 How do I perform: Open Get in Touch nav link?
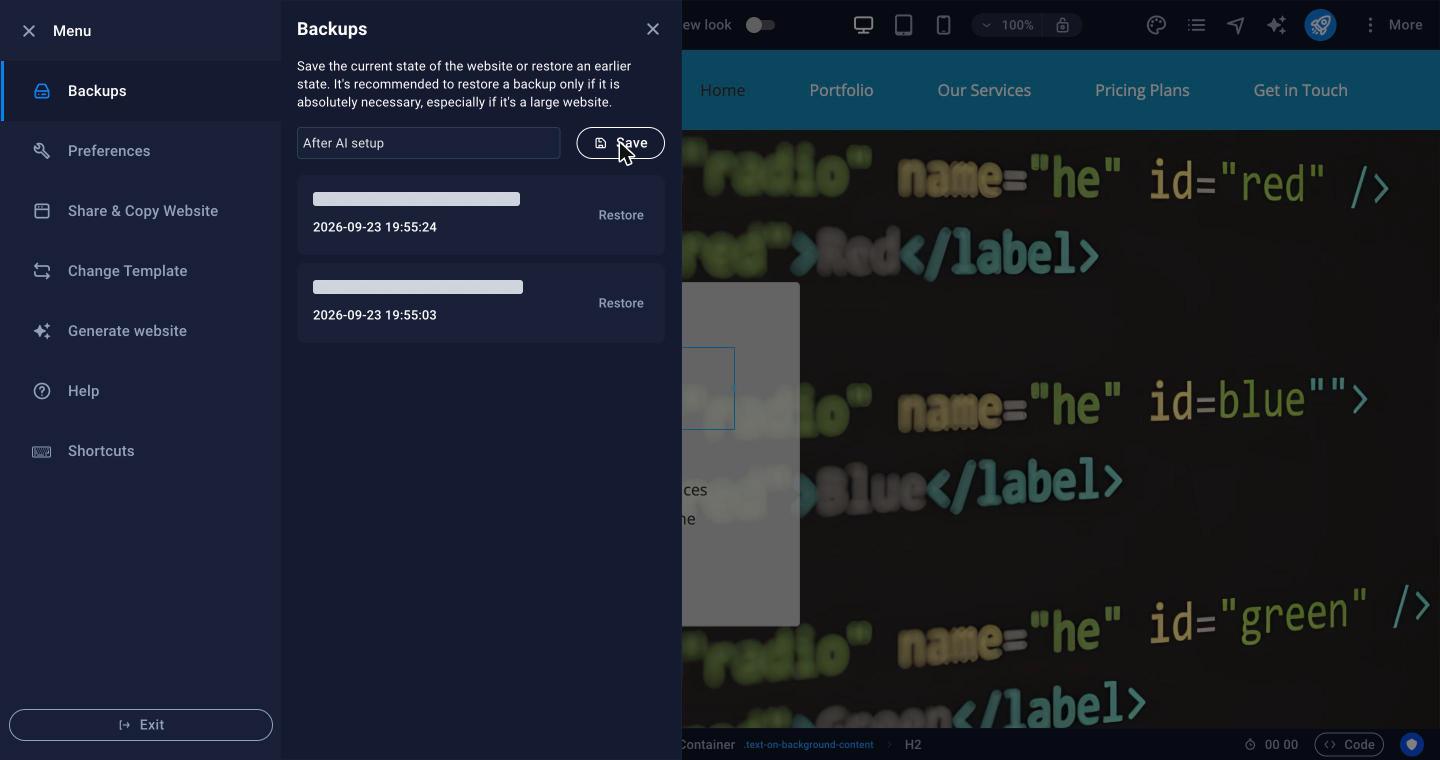pos(1300,90)
